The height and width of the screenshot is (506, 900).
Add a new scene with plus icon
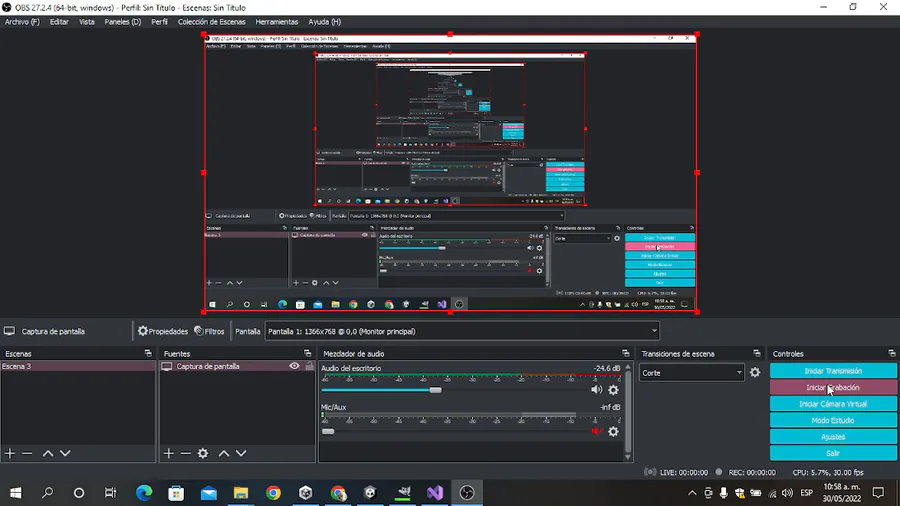10,453
